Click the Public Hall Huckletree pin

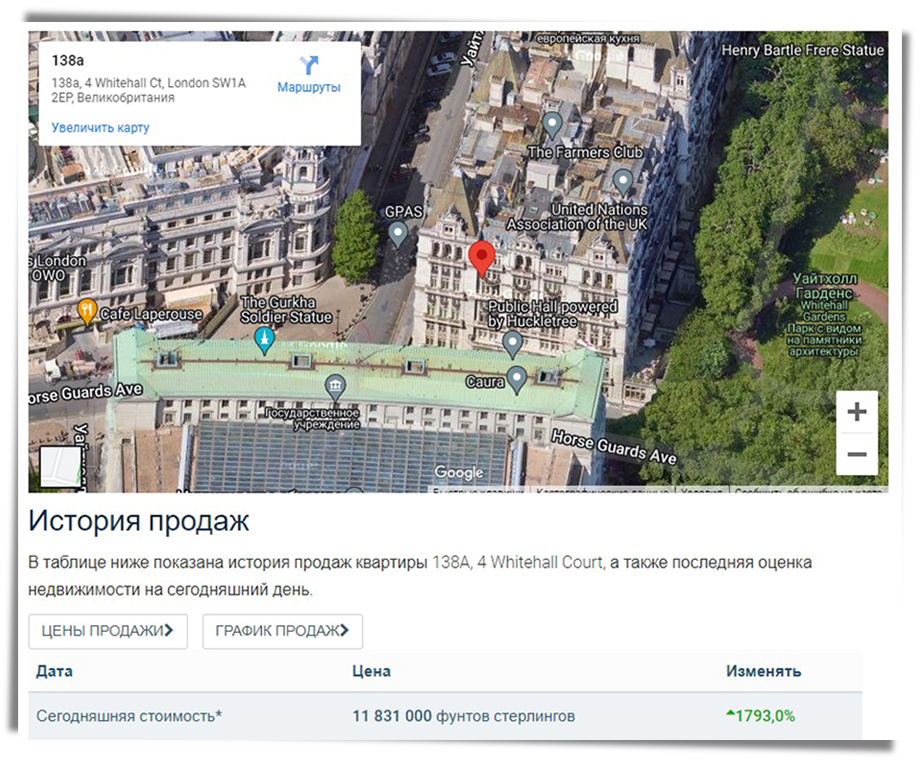[512, 345]
